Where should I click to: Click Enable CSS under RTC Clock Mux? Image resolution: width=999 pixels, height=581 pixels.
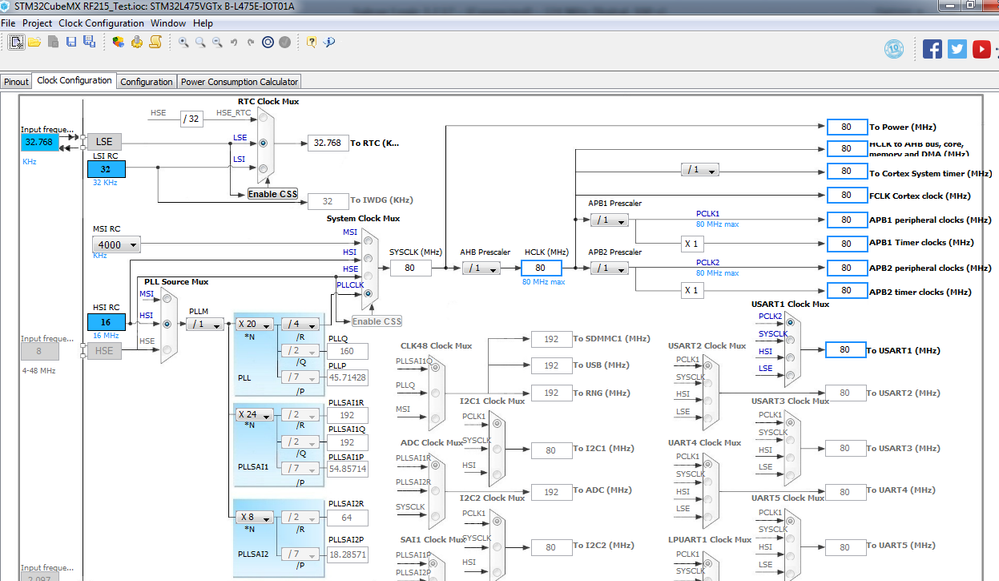273,194
